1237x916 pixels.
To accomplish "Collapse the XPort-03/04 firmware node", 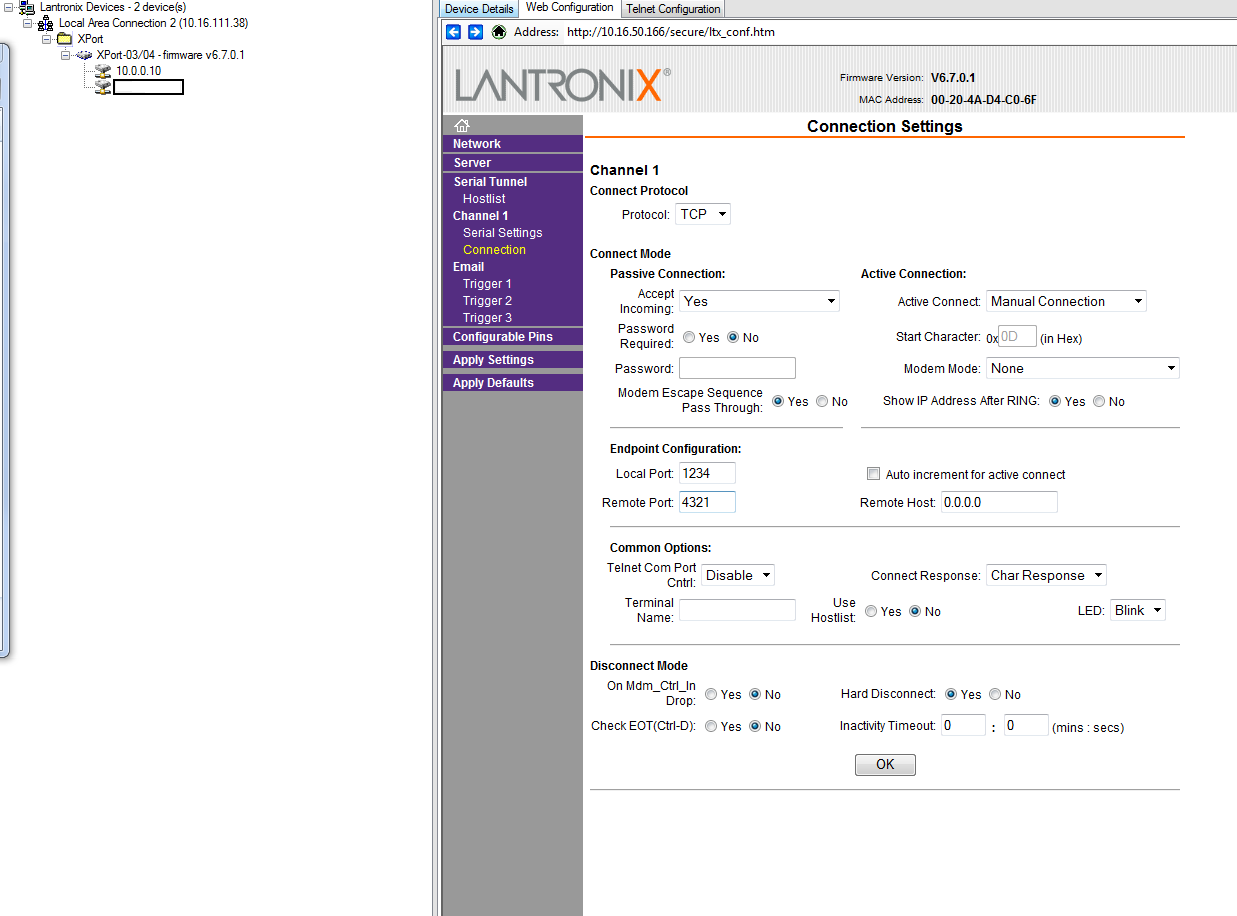I will pyautogui.click(x=66, y=55).
